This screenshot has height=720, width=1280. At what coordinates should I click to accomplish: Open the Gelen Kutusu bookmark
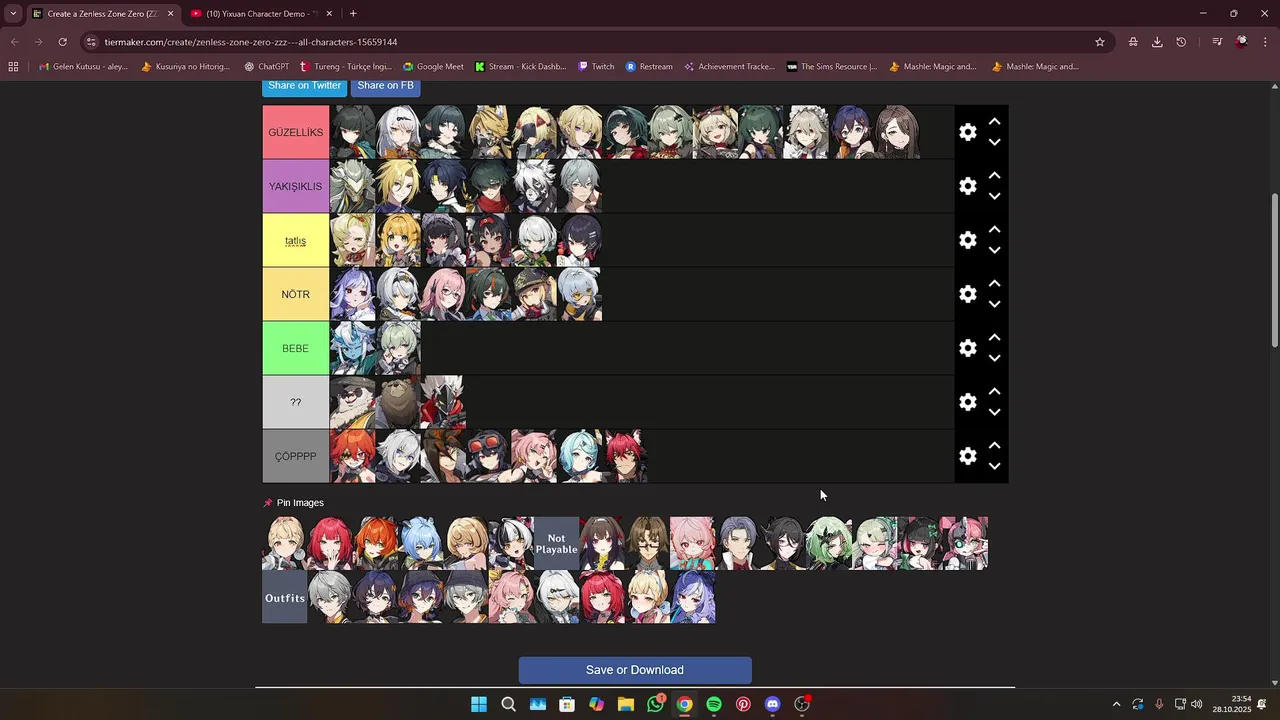pos(83,67)
